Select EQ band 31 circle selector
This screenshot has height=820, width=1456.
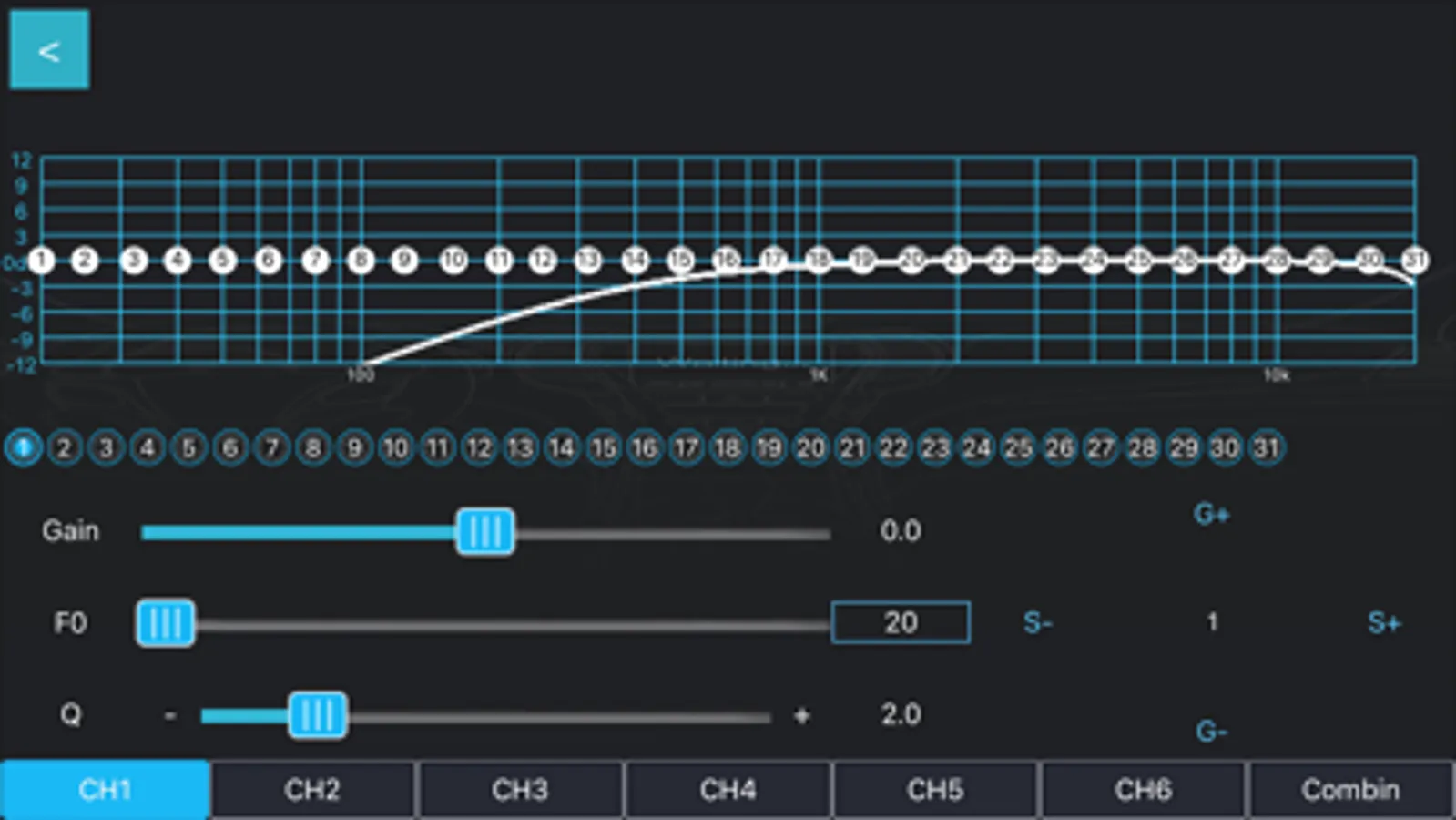[x=1267, y=447]
